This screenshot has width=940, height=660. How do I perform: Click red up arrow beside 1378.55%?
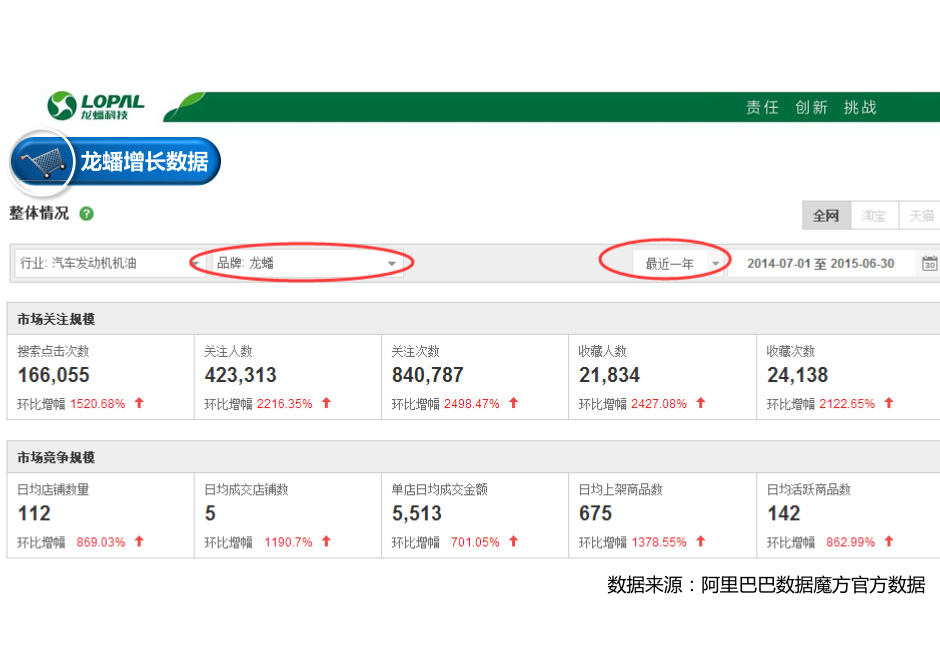700,541
